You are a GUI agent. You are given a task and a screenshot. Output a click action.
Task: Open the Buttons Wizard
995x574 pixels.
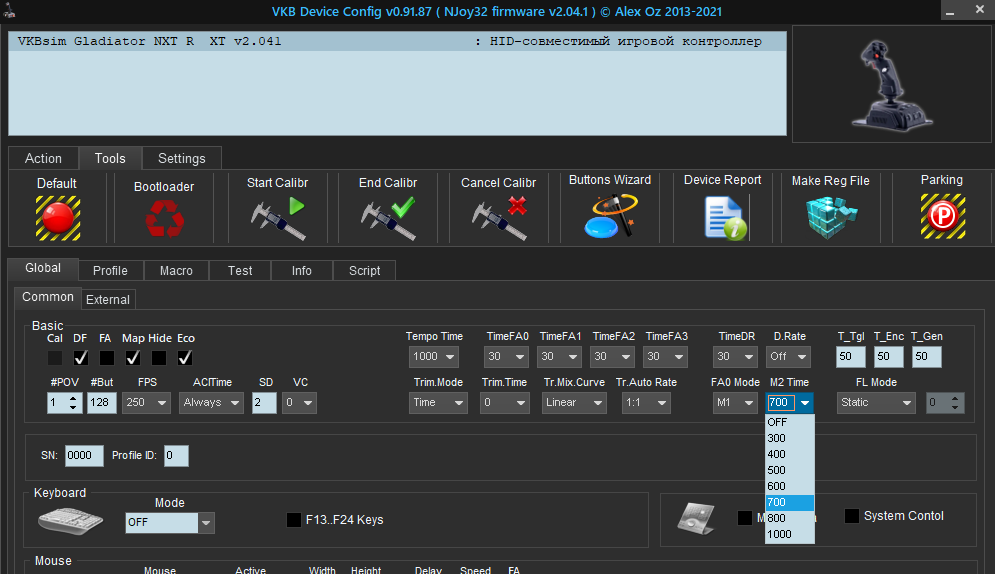click(609, 215)
